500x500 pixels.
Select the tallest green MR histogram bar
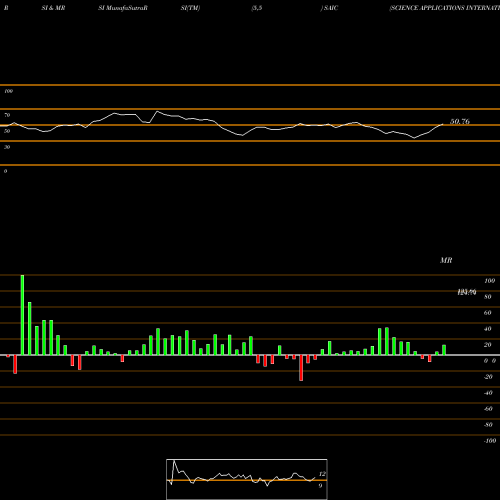click(22, 315)
